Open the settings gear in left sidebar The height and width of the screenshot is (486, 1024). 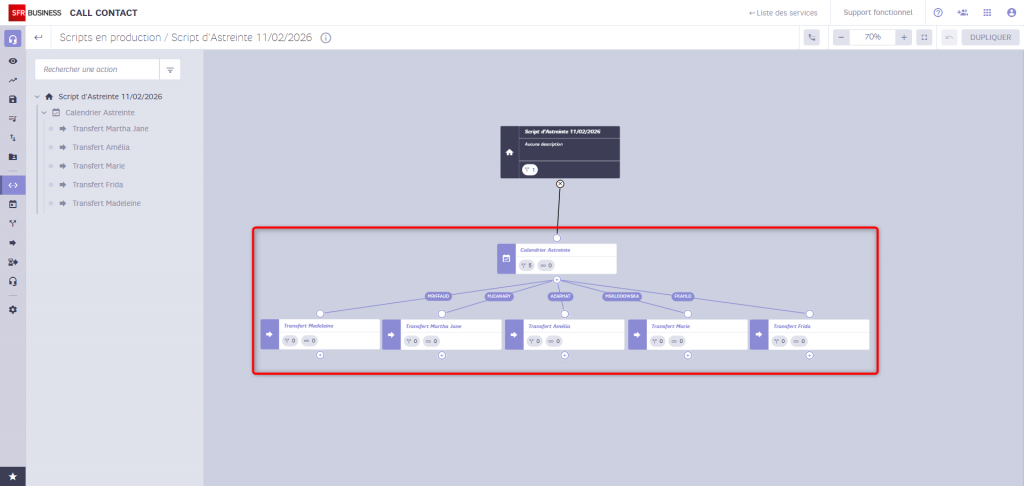point(13,309)
